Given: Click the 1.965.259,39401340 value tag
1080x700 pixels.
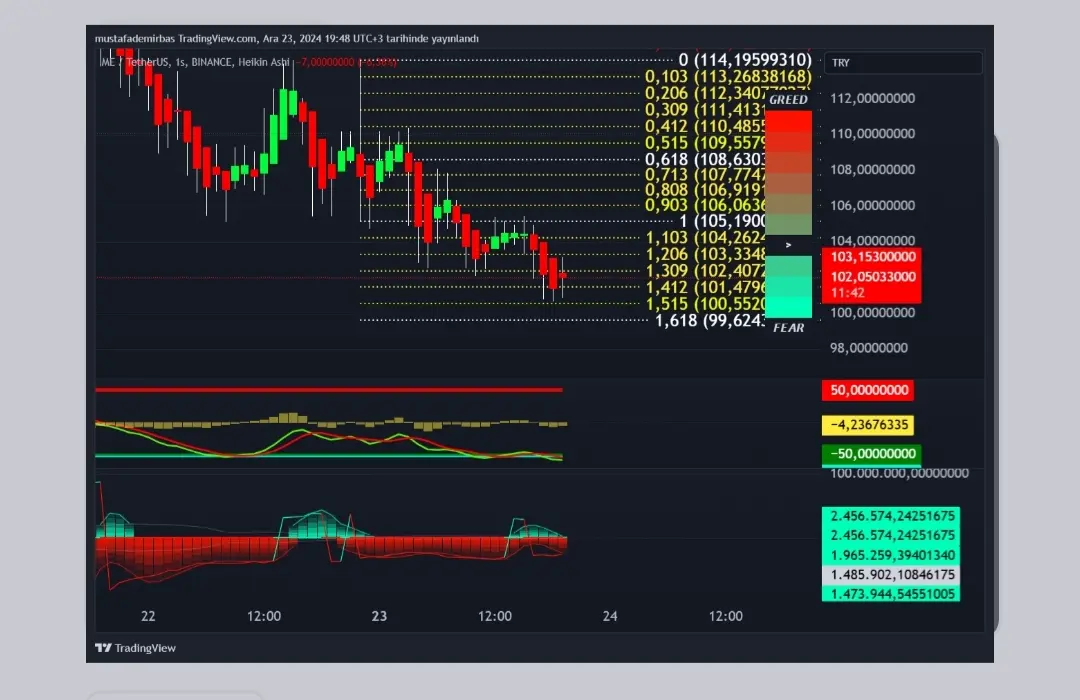Looking at the screenshot, I should [891, 555].
